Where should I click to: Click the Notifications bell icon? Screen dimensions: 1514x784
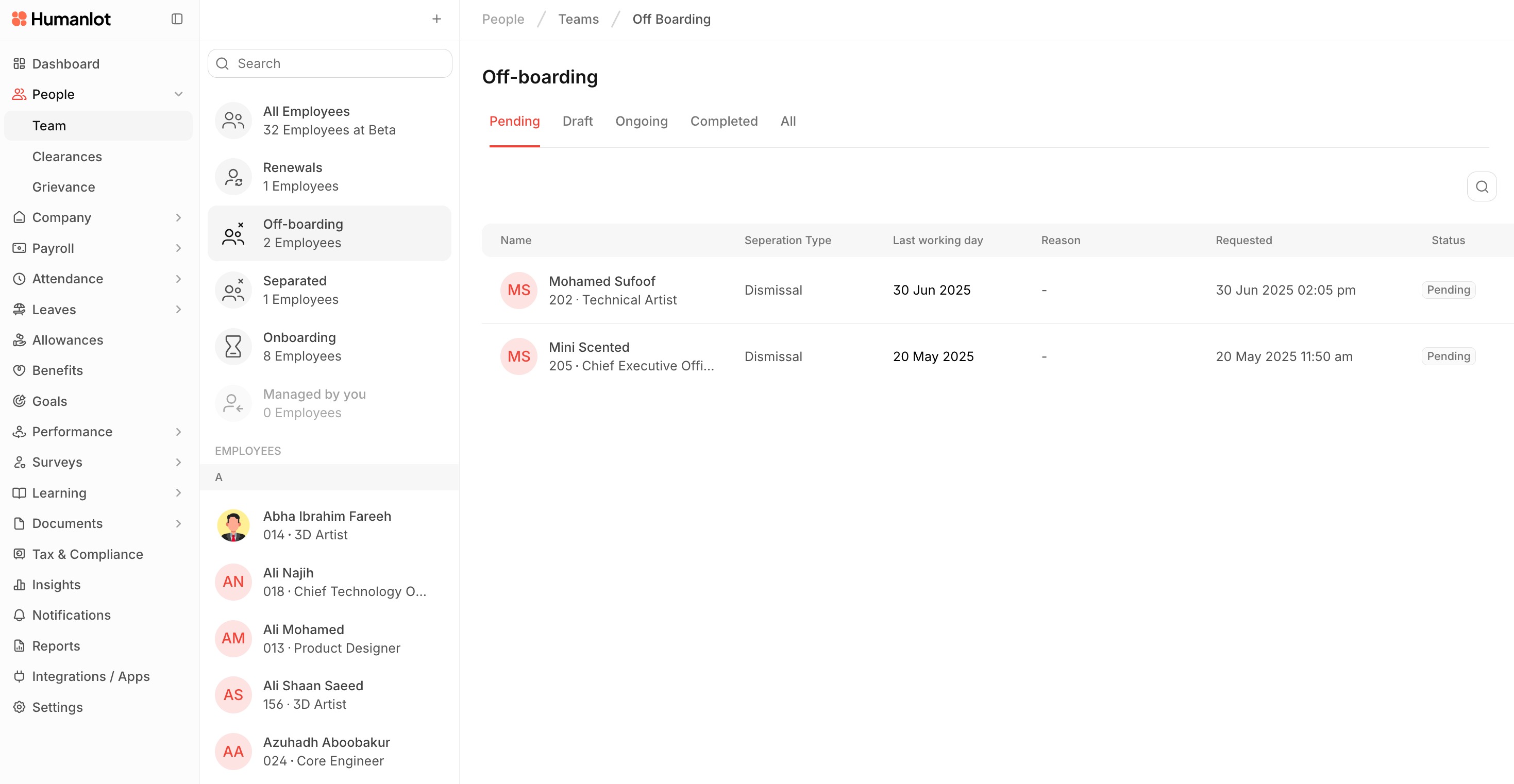pos(20,616)
